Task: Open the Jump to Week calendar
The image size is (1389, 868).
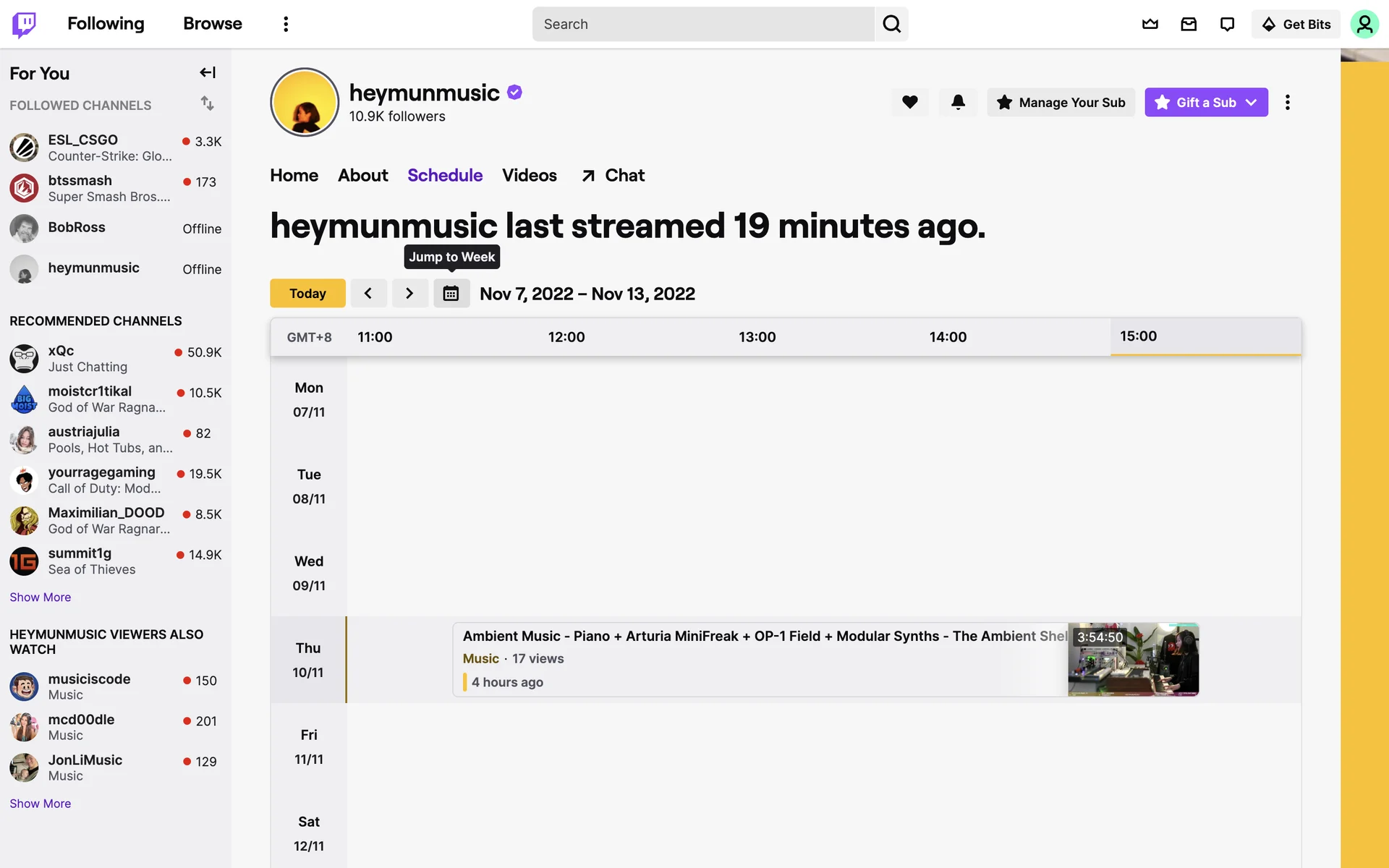Action: point(451,294)
